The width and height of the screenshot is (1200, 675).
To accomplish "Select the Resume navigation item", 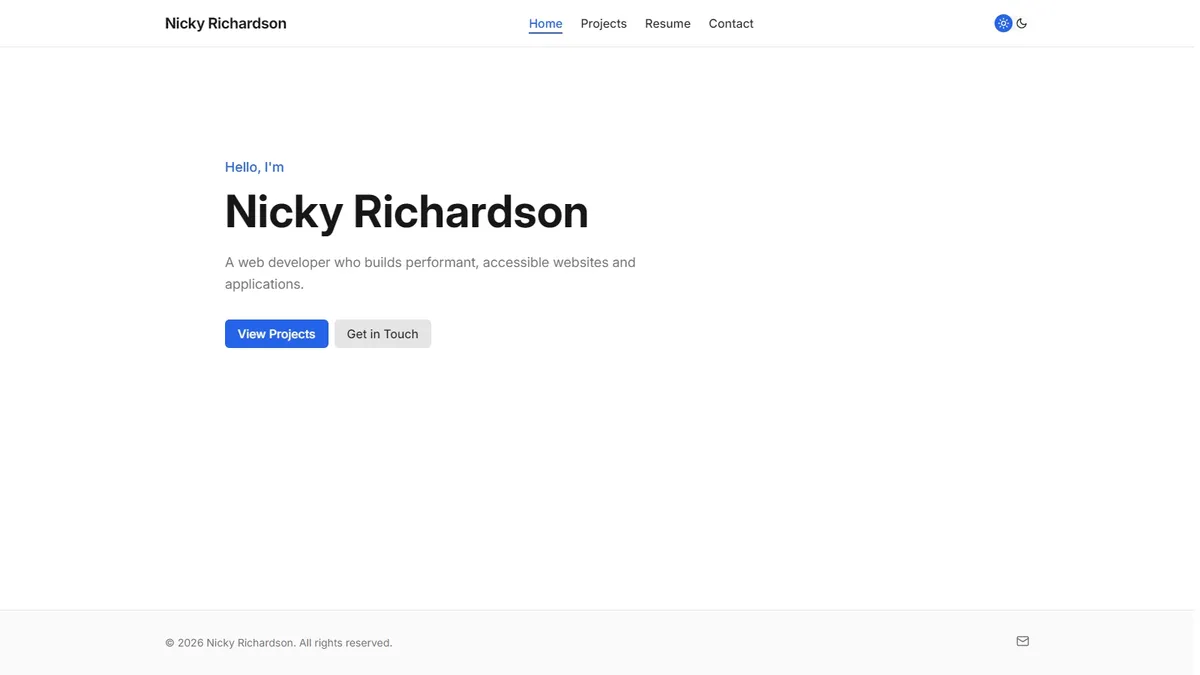I will 667,23.
